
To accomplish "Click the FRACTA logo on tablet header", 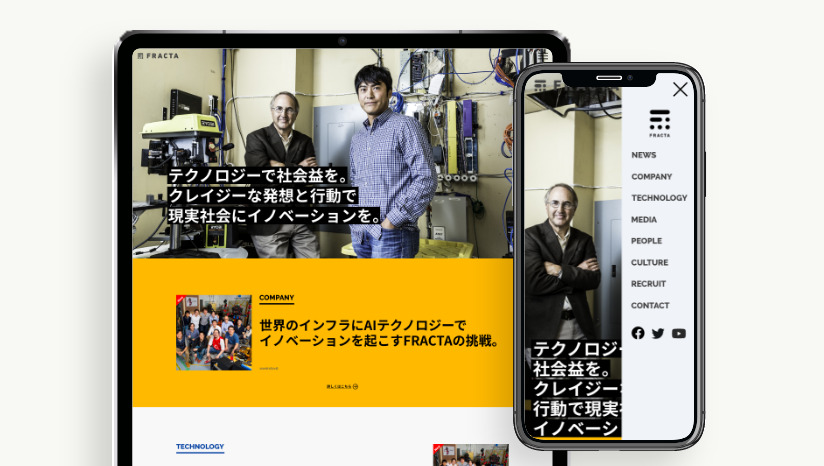I will [x=158, y=56].
